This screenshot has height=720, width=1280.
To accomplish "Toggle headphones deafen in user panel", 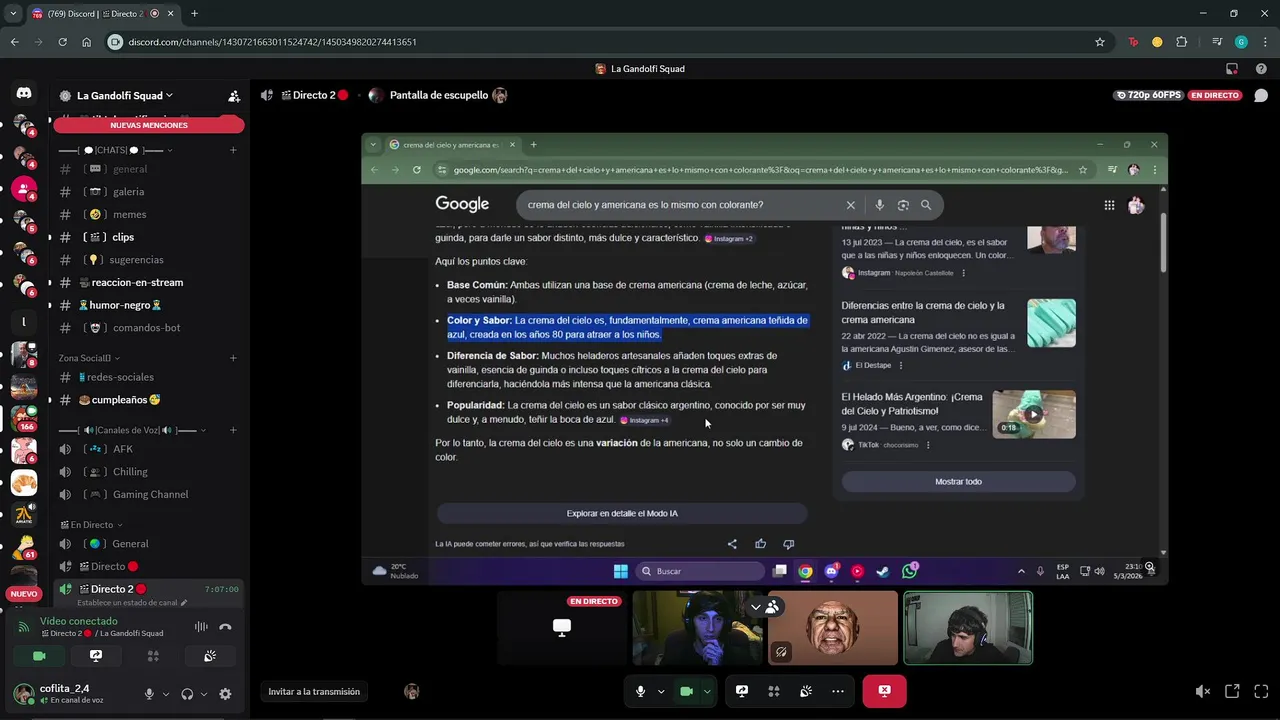I will [x=187, y=694].
